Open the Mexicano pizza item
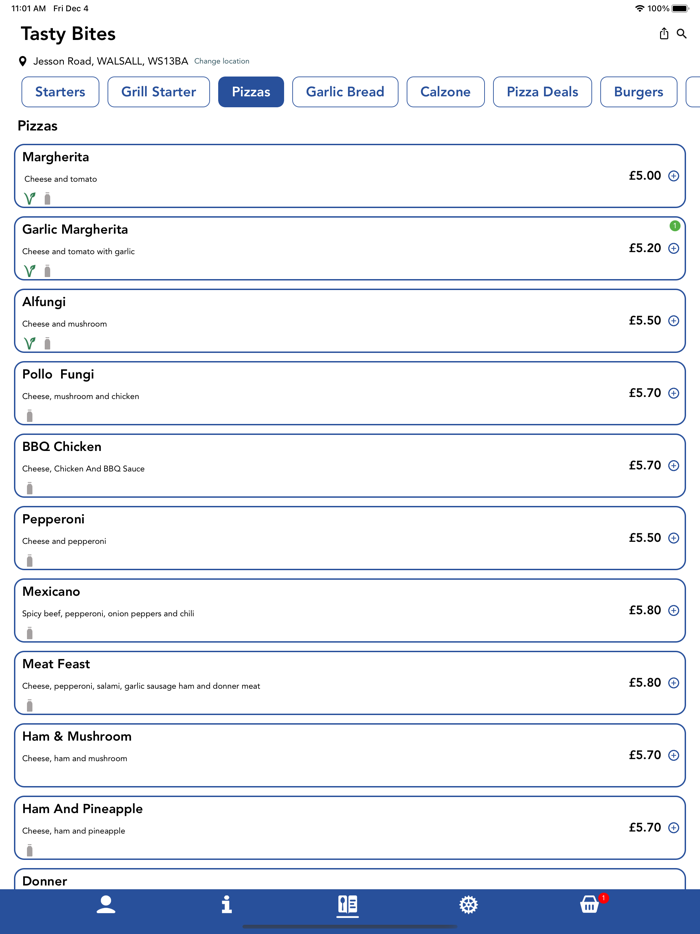 pyautogui.click(x=300, y=610)
